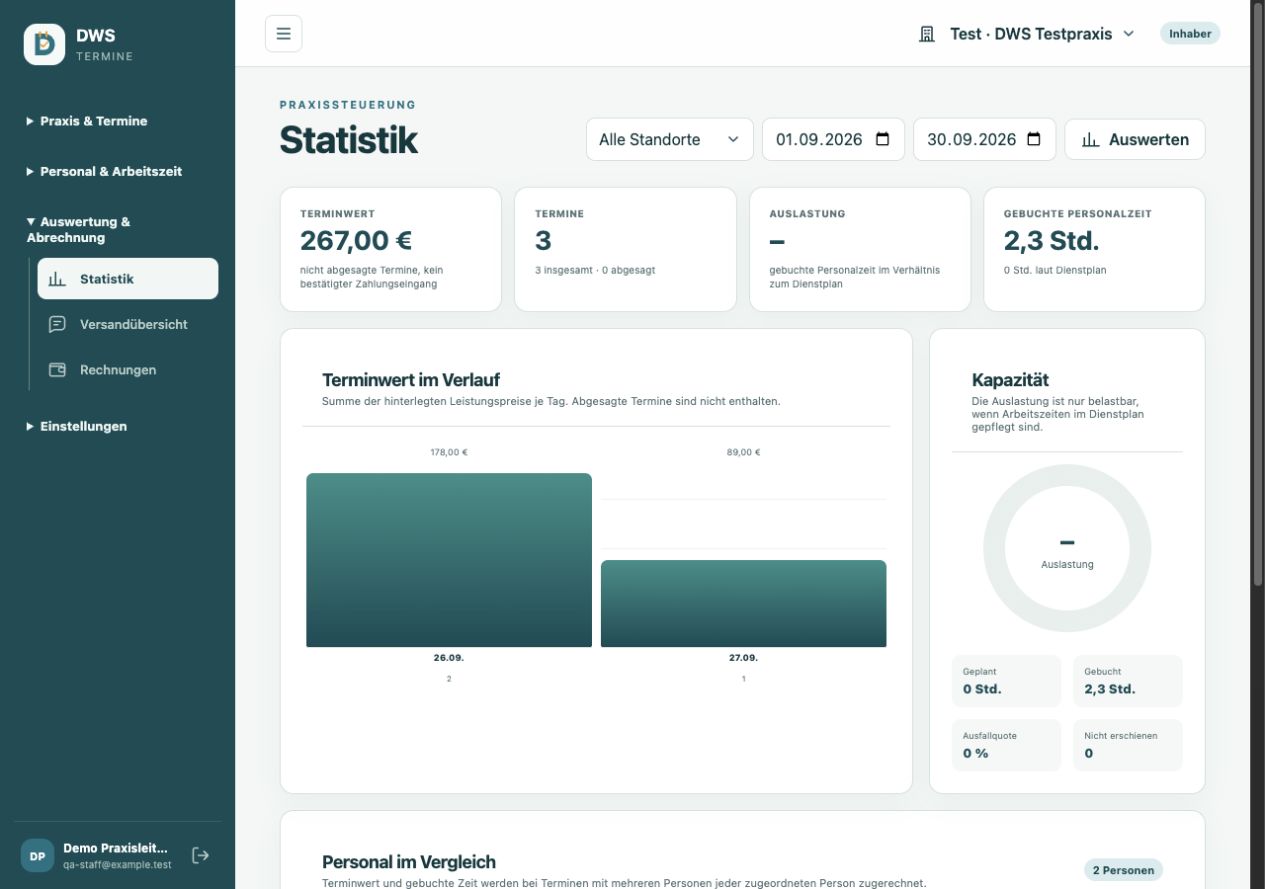Click the Inhaber role badge

(x=1190, y=34)
